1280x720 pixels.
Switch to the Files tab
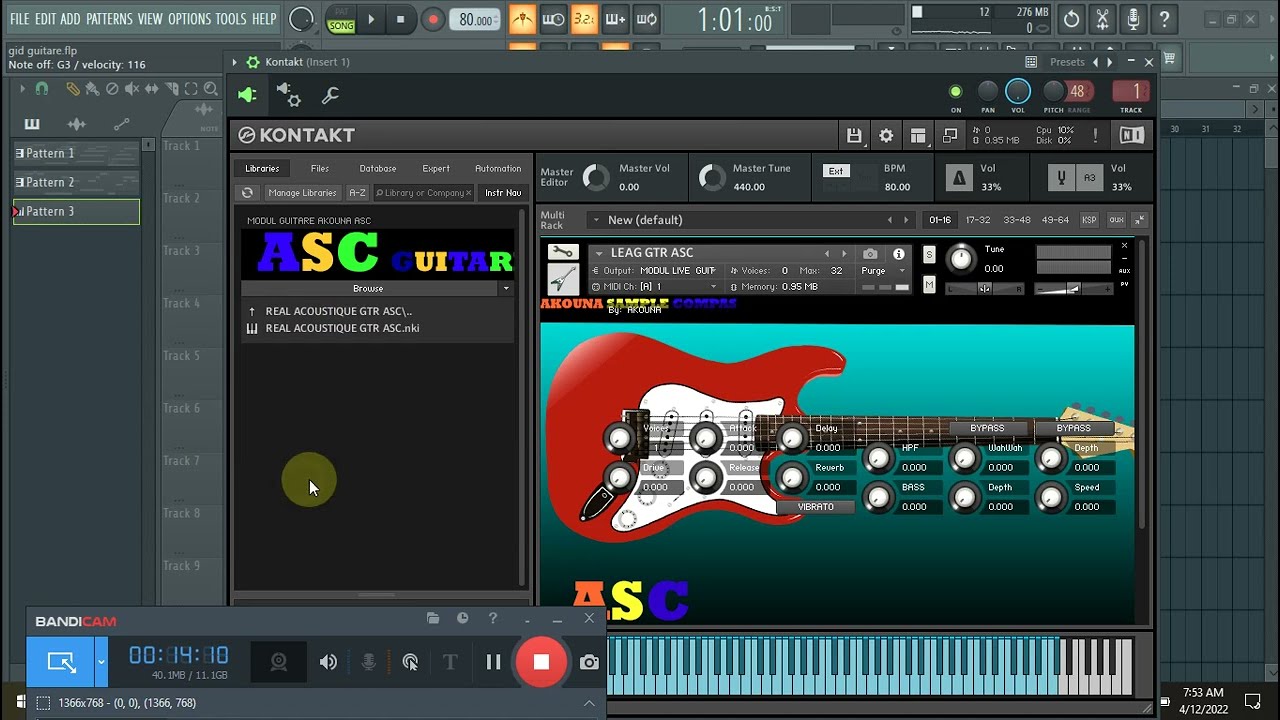coord(320,168)
